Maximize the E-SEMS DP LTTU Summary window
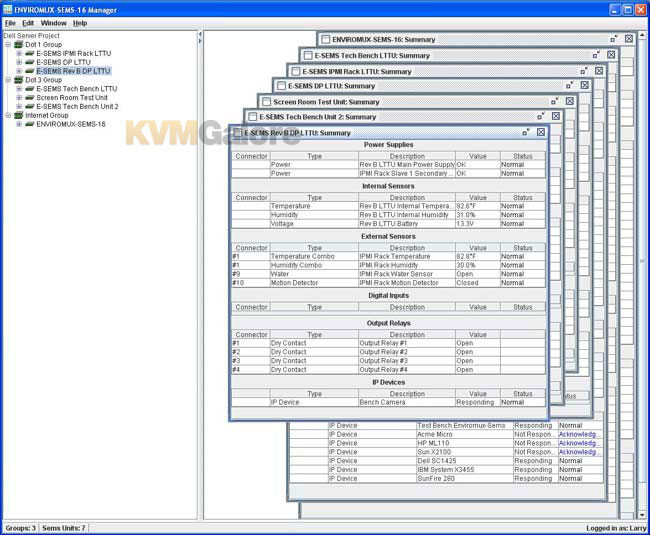The height and width of the screenshot is (535, 650). point(570,85)
